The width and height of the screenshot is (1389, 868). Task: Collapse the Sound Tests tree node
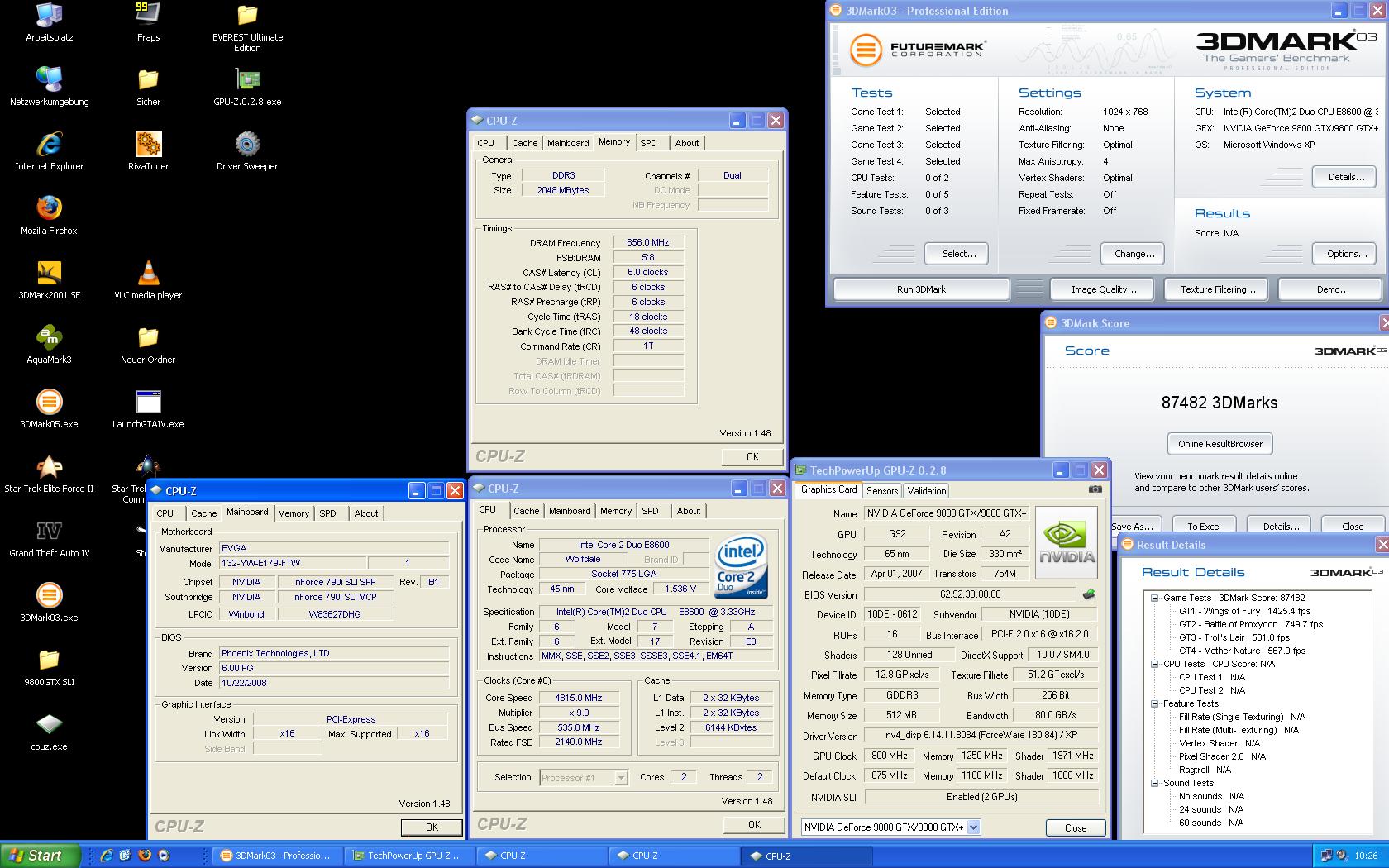(1154, 783)
